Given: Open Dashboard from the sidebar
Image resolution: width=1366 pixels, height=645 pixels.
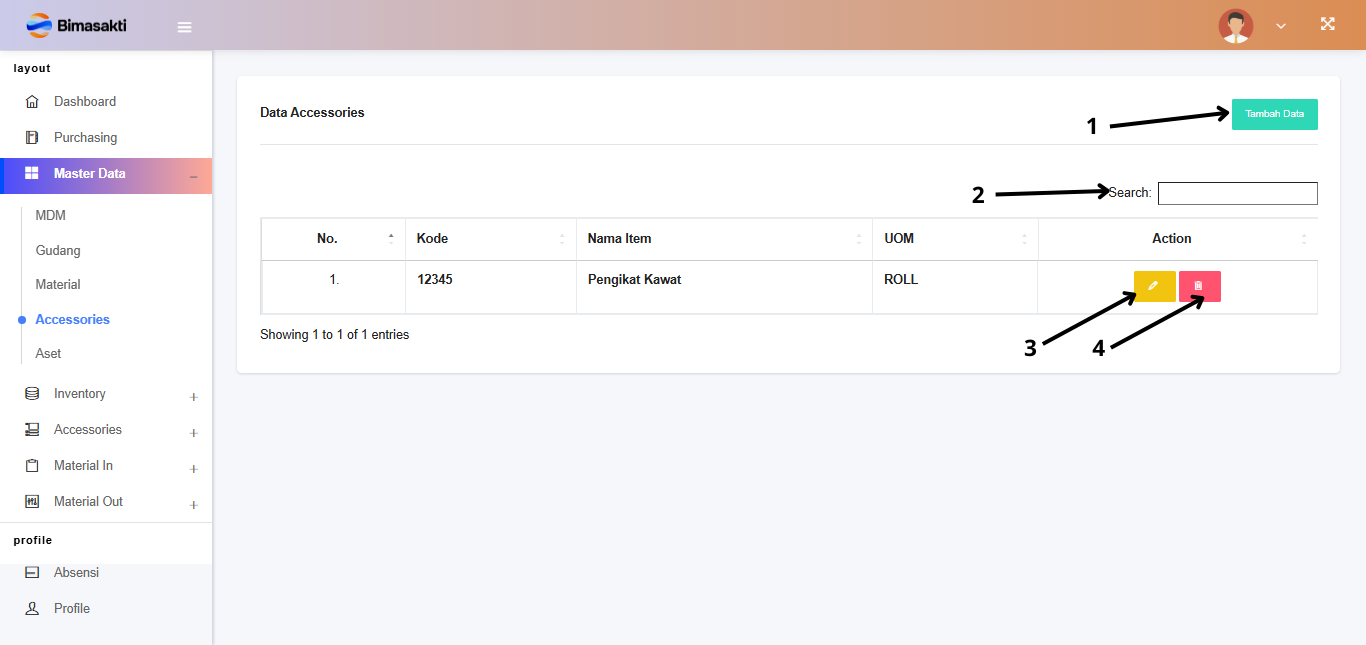Looking at the screenshot, I should [x=84, y=102].
